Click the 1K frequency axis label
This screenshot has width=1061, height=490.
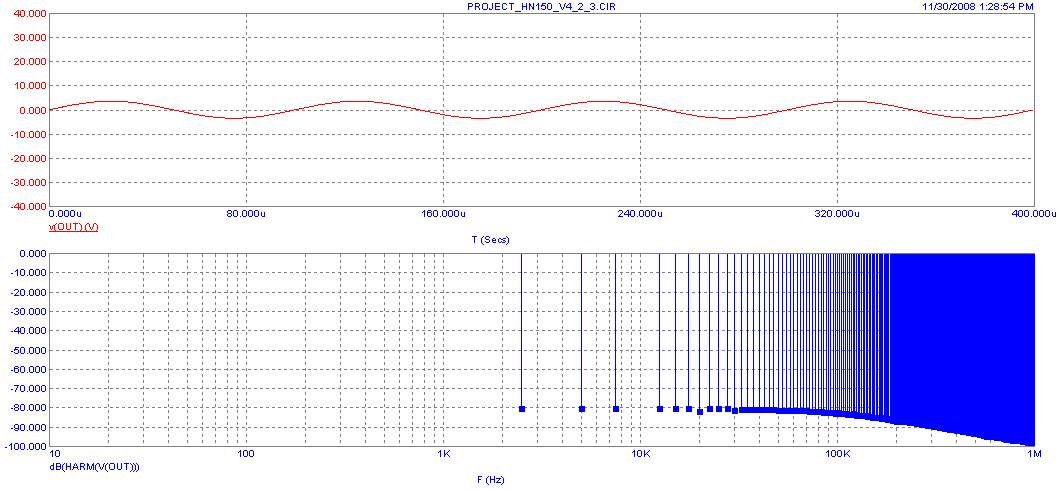point(443,453)
